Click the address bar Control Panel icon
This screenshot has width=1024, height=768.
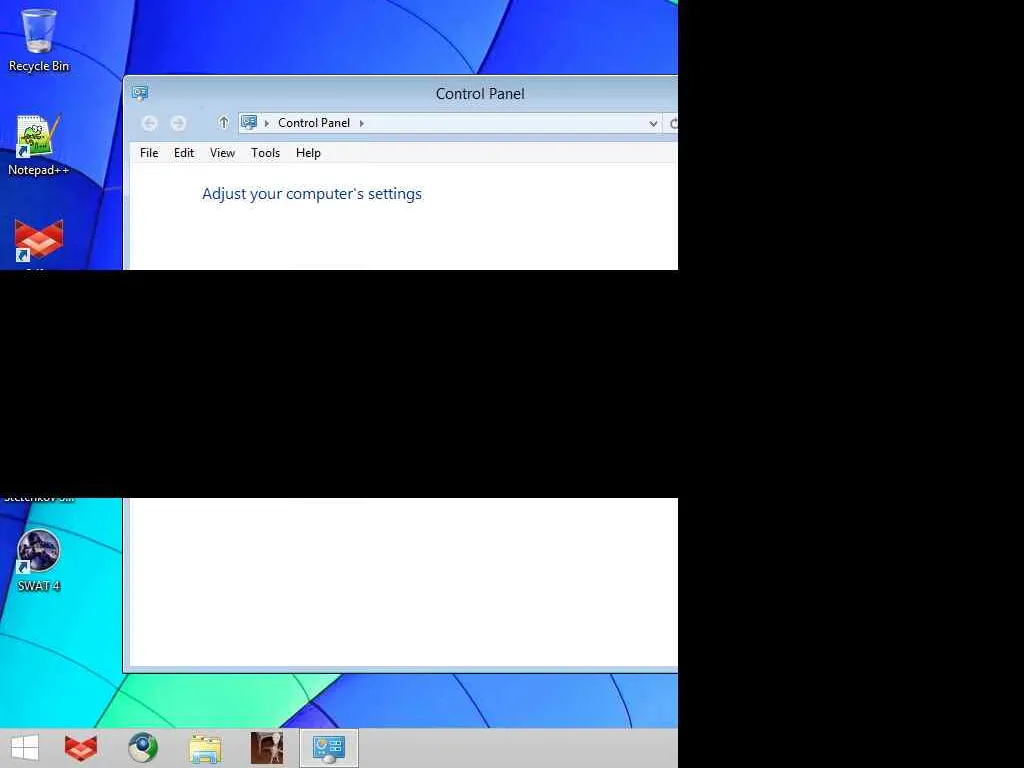point(249,122)
